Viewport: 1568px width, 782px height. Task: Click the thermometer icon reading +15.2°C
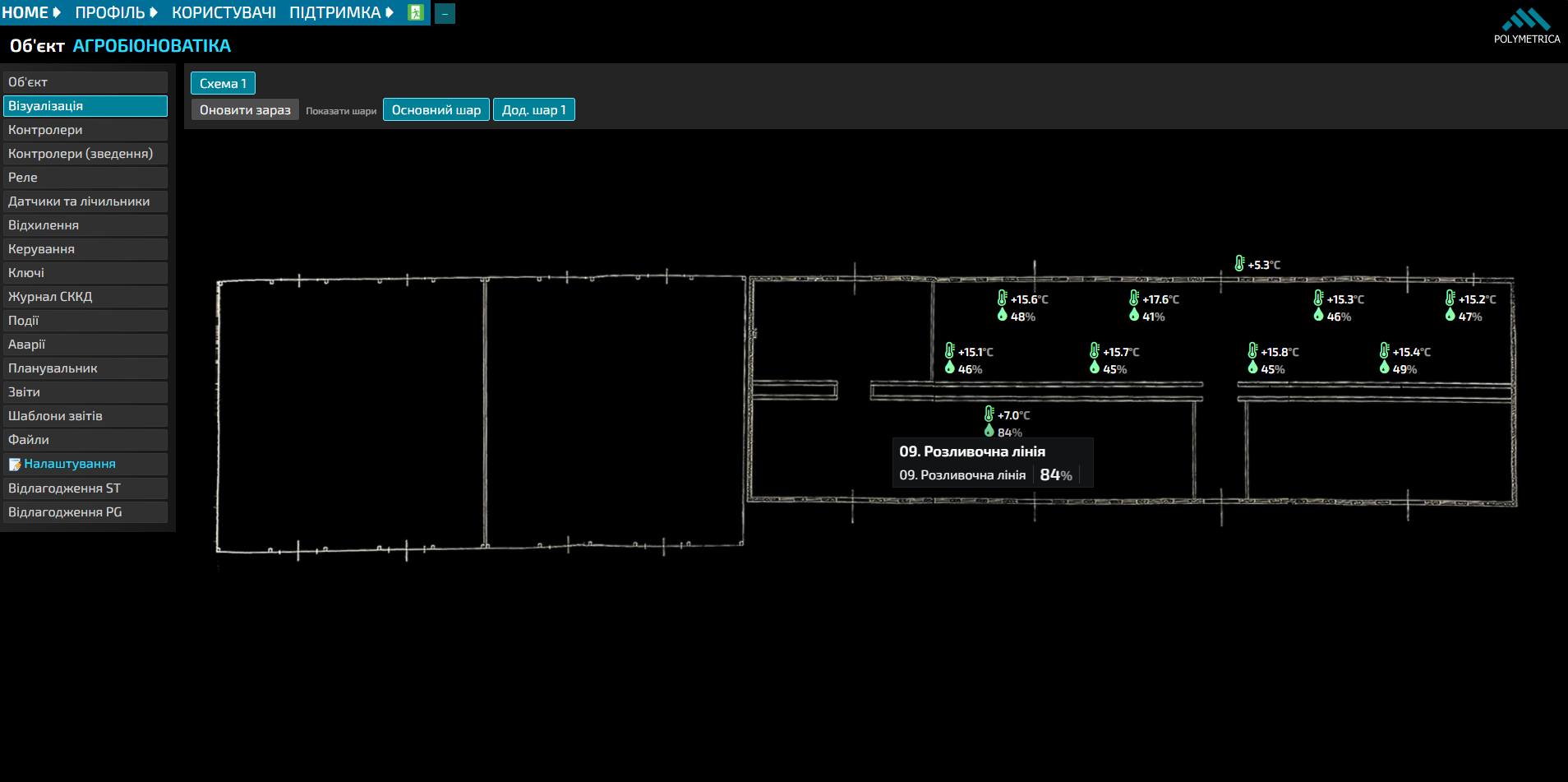tap(1450, 298)
